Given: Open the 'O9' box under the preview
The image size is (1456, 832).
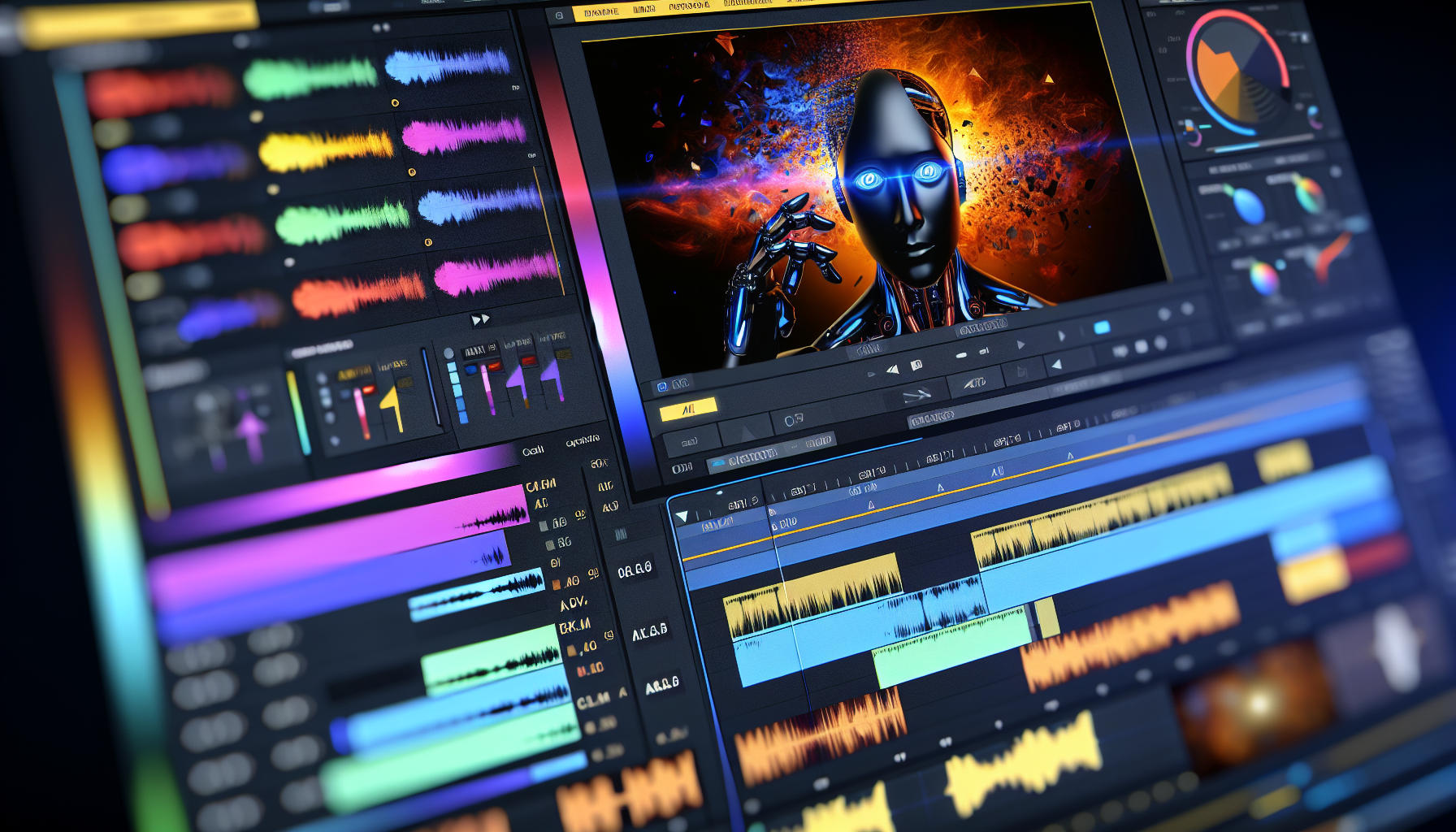Looking at the screenshot, I should pos(794,419).
